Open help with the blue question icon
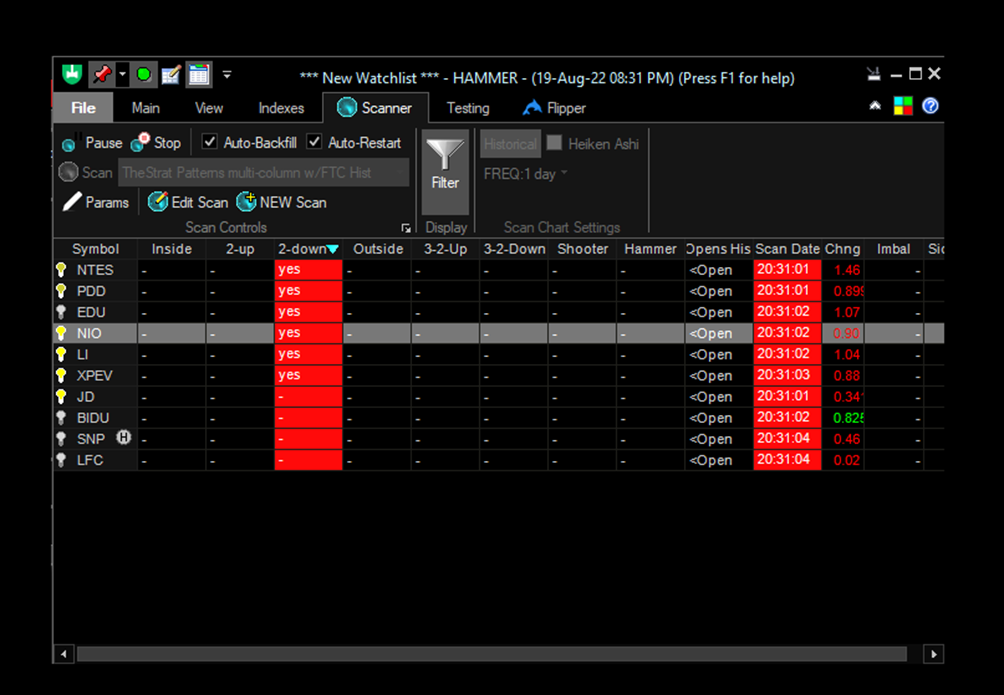 point(930,106)
